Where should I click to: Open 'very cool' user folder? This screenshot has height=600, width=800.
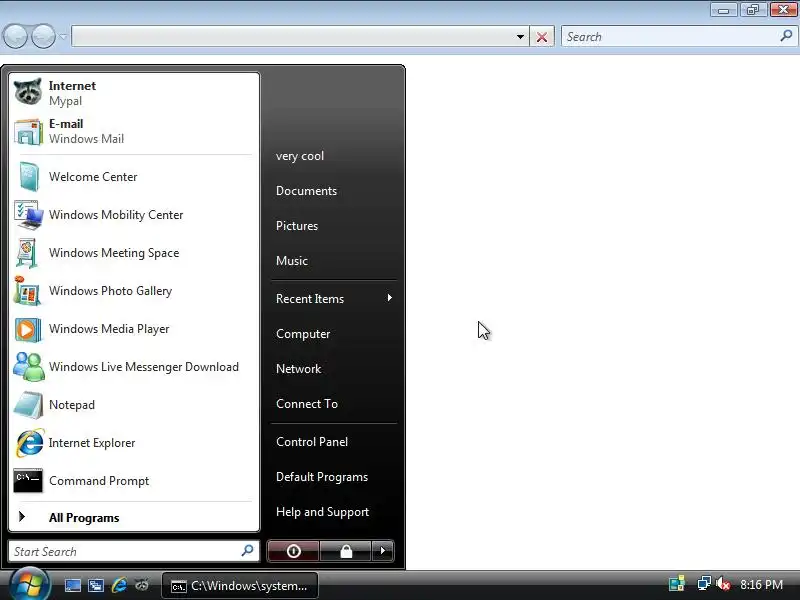point(300,156)
